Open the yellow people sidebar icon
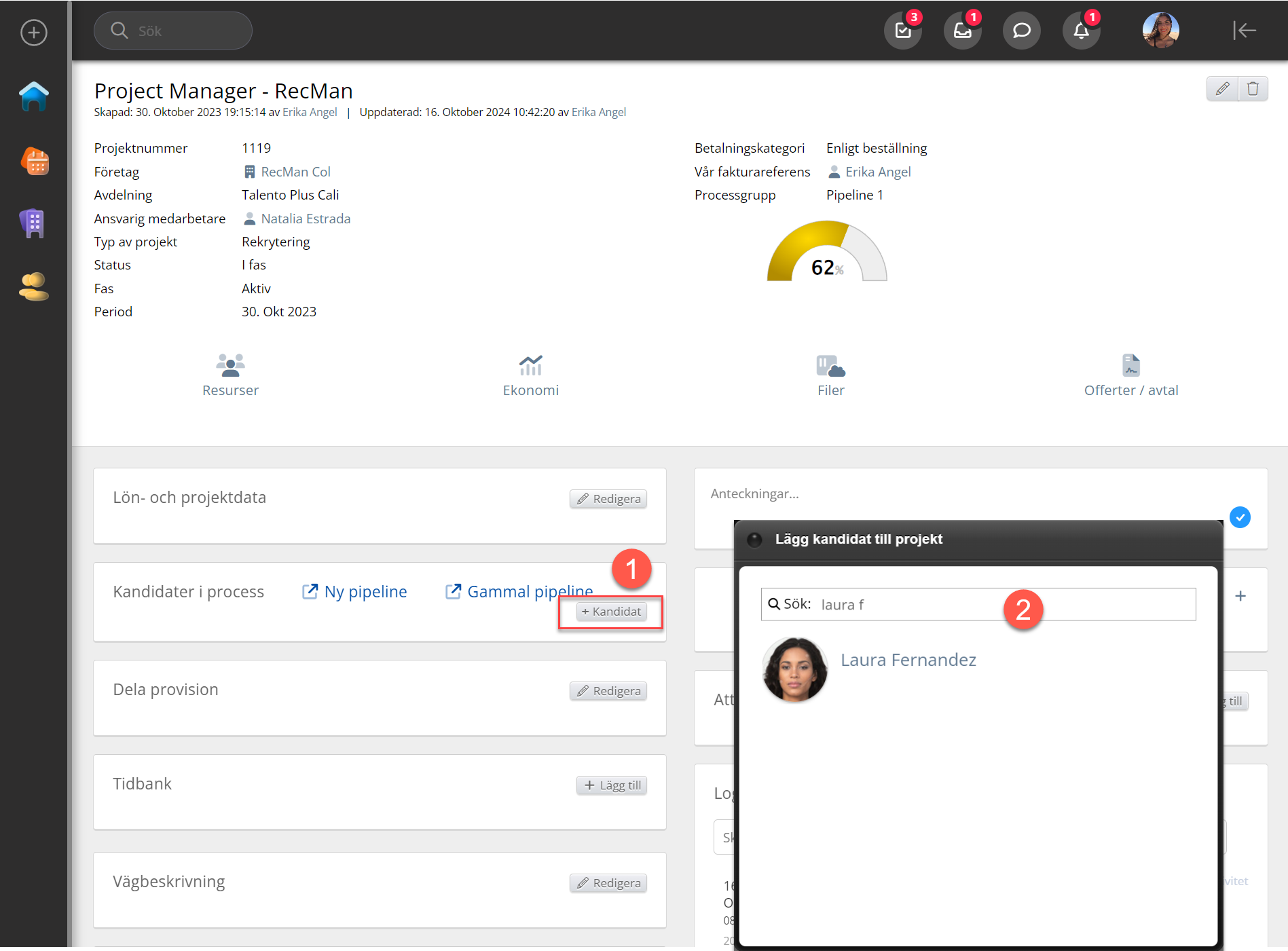Image resolution: width=1288 pixels, height=951 pixels. (33, 286)
